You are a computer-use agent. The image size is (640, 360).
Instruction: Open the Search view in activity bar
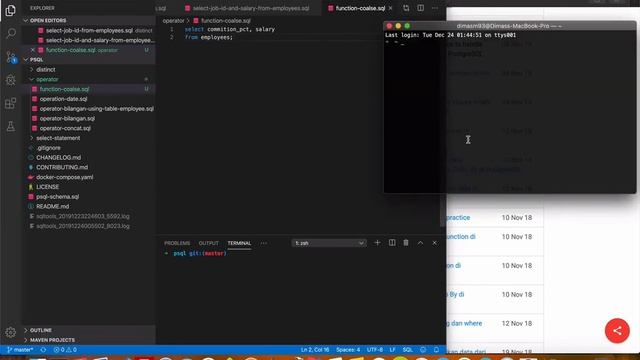tap(11, 33)
